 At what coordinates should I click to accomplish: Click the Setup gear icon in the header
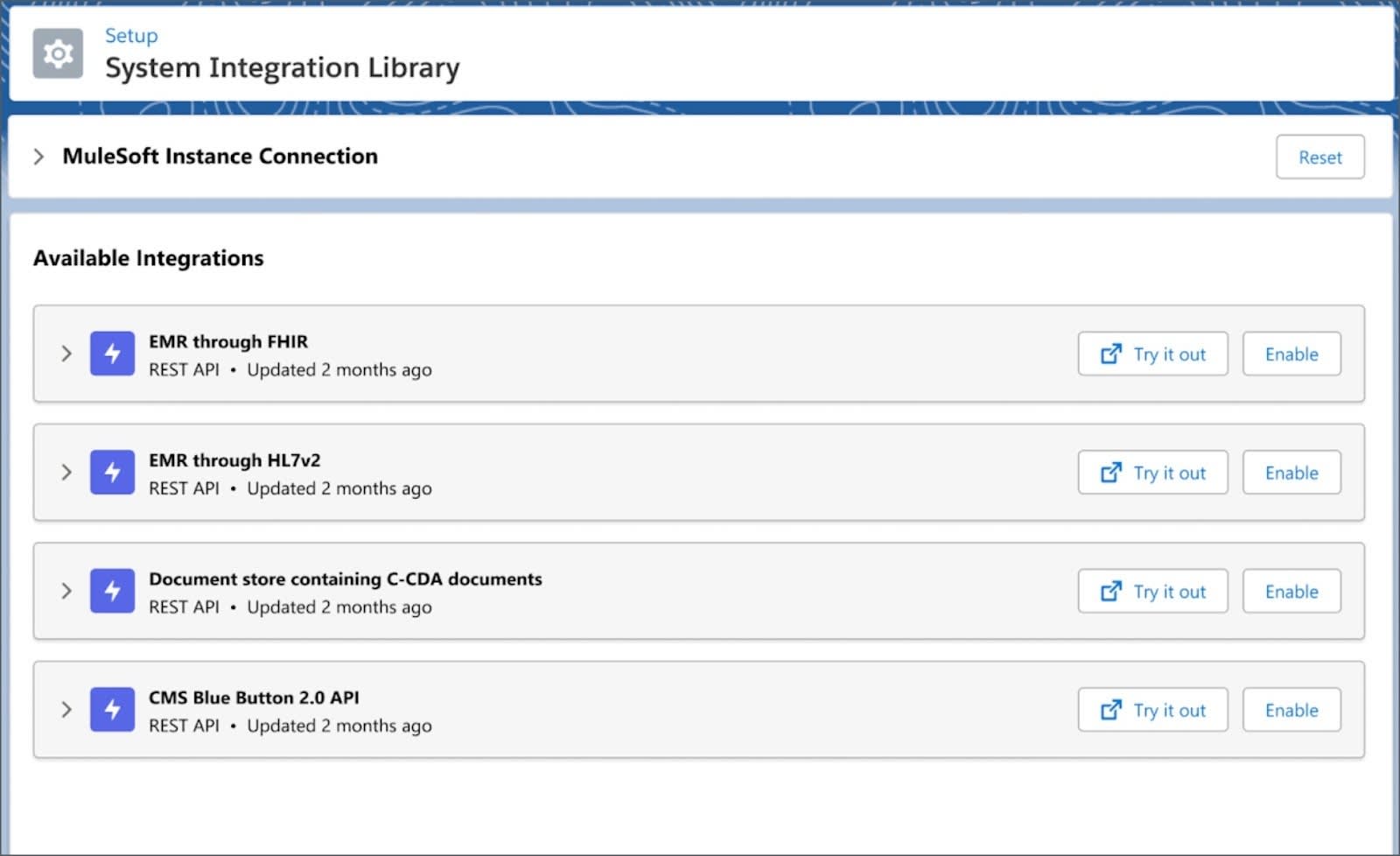point(58,53)
